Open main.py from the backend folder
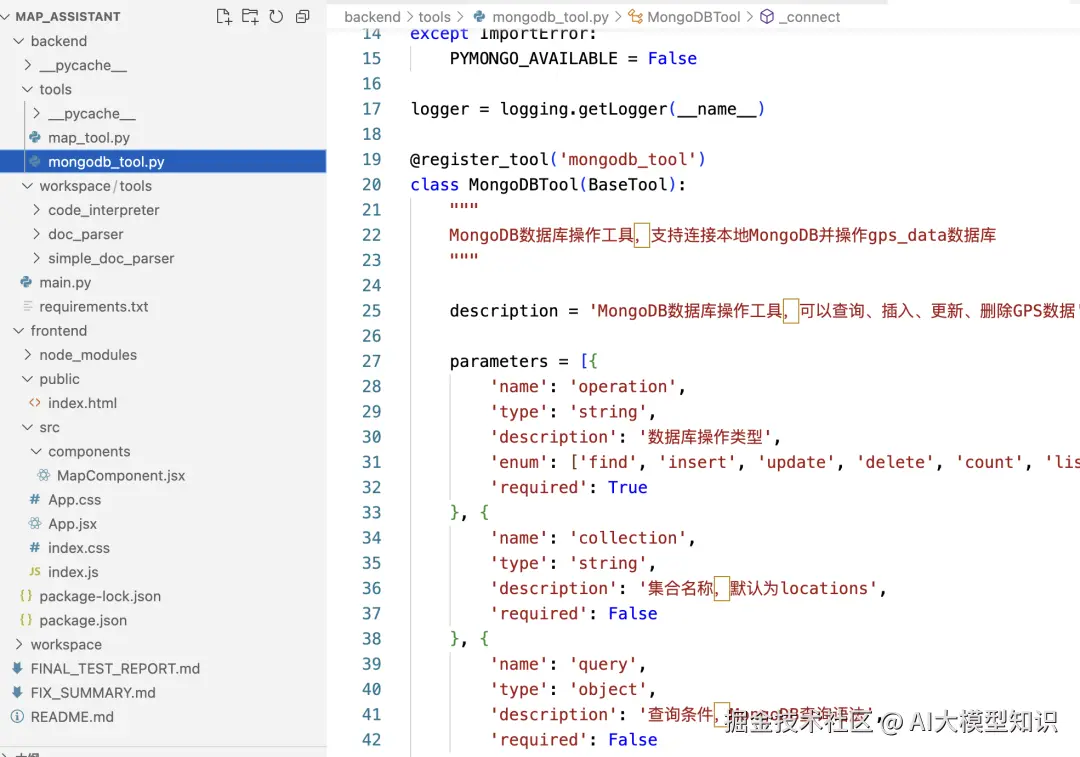 [65, 282]
